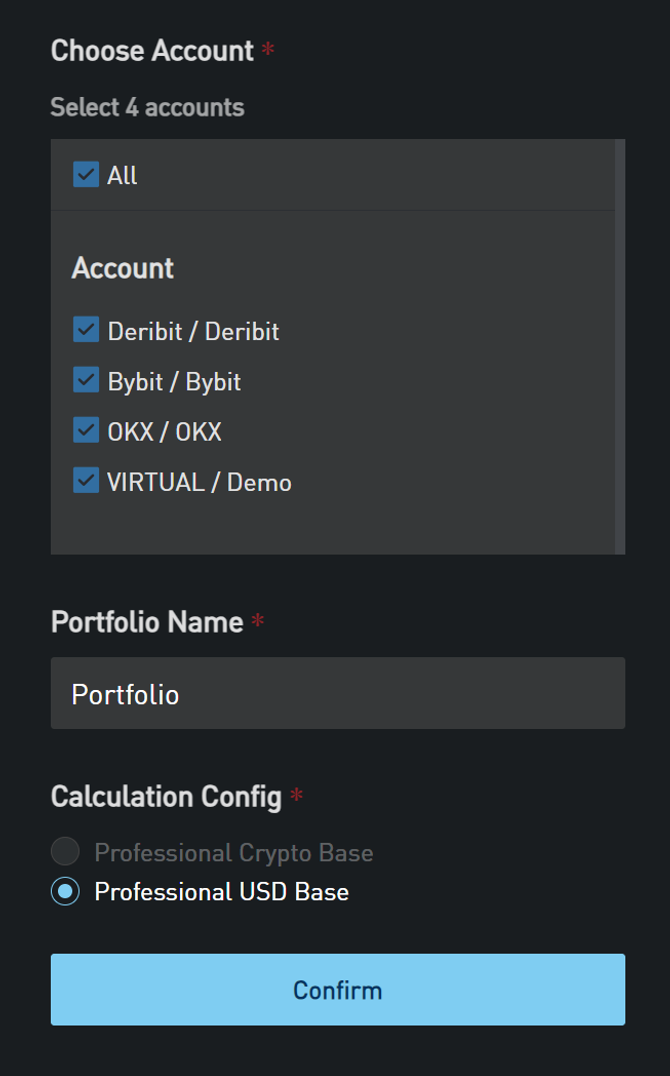Choose the Professional USD Base radio button
This screenshot has width=670, height=1076.
(65, 891)
